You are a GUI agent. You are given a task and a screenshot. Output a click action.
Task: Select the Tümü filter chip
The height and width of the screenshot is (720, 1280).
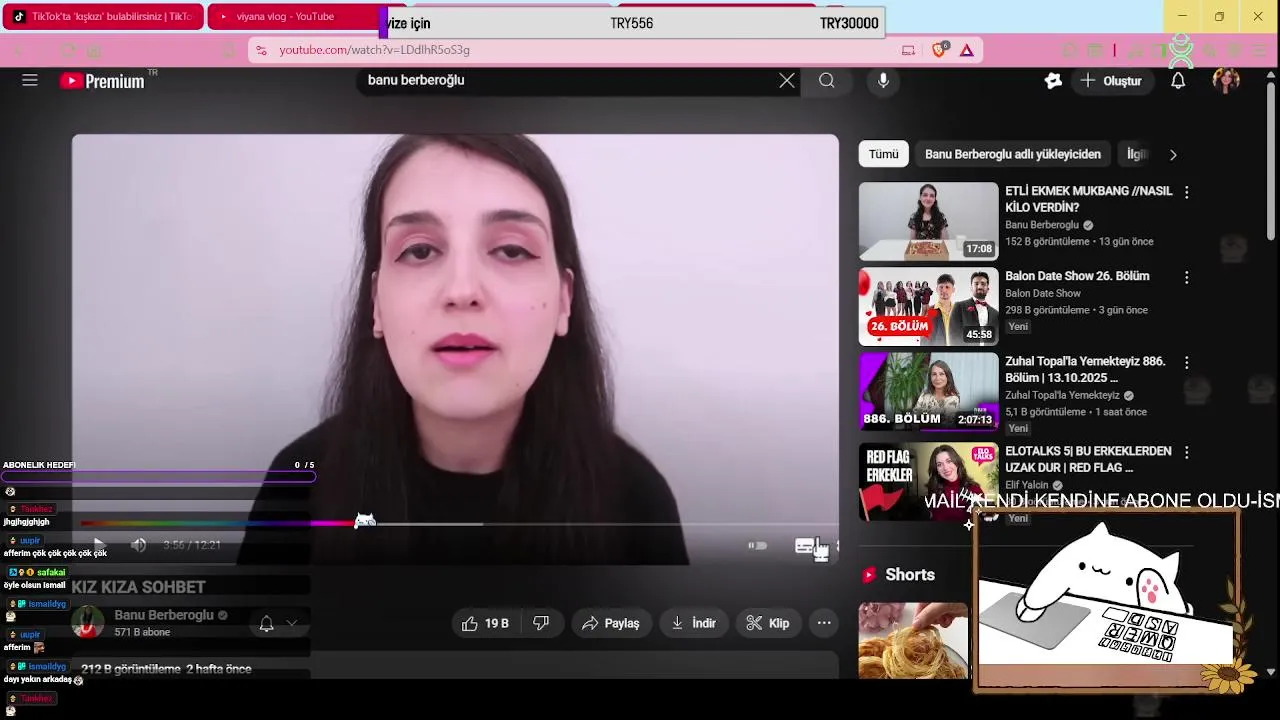(x=883, y=154)
